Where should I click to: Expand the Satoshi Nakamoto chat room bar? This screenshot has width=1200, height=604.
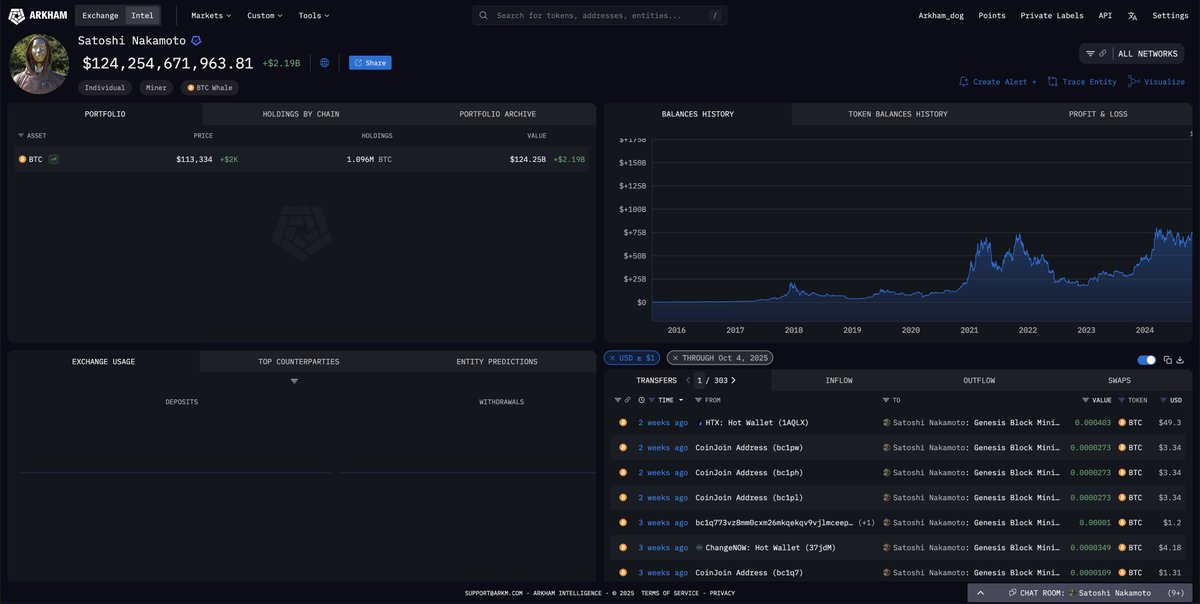(1079, 593)
